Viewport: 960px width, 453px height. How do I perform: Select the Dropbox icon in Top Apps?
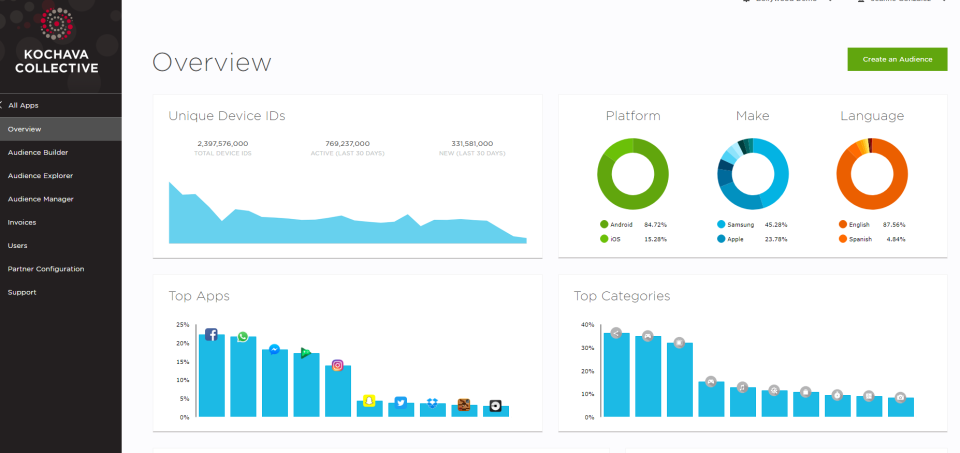[x=432, y=403]
